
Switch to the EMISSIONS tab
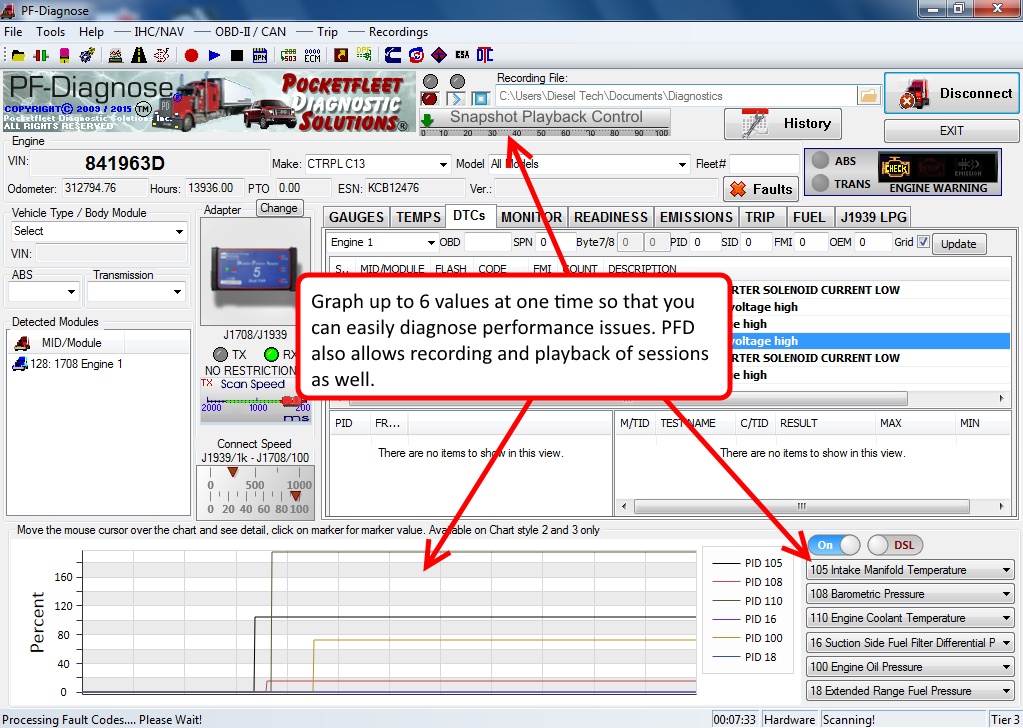[x=696, y=217]
